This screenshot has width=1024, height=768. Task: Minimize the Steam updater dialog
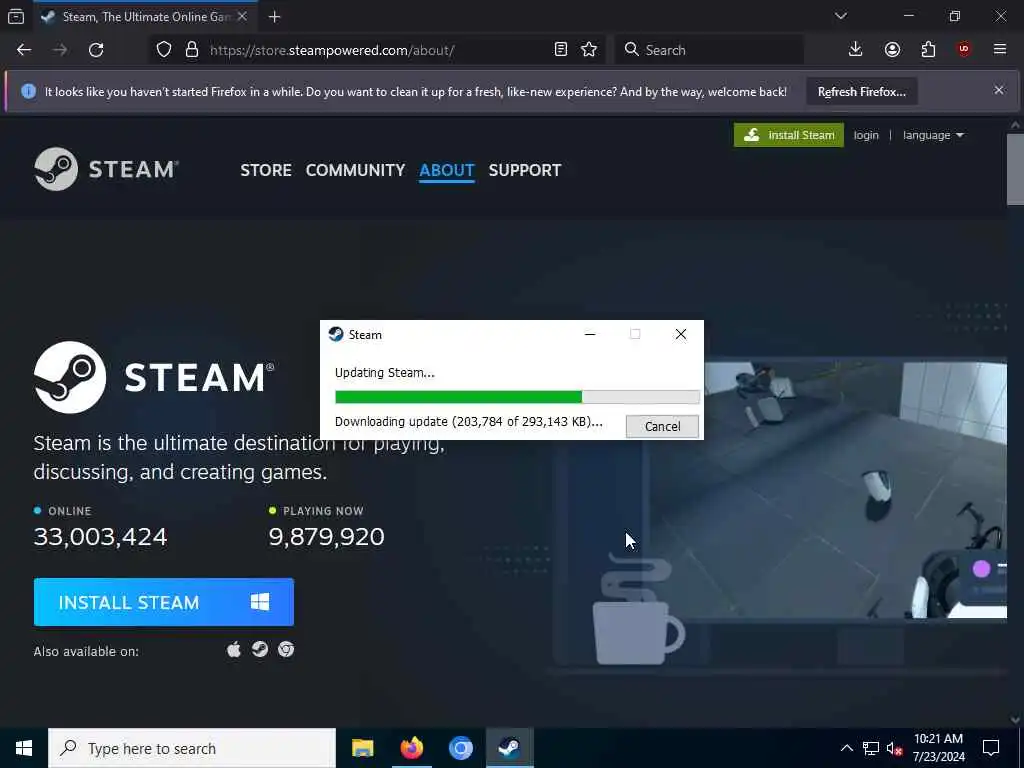click(x=590, y=334)
